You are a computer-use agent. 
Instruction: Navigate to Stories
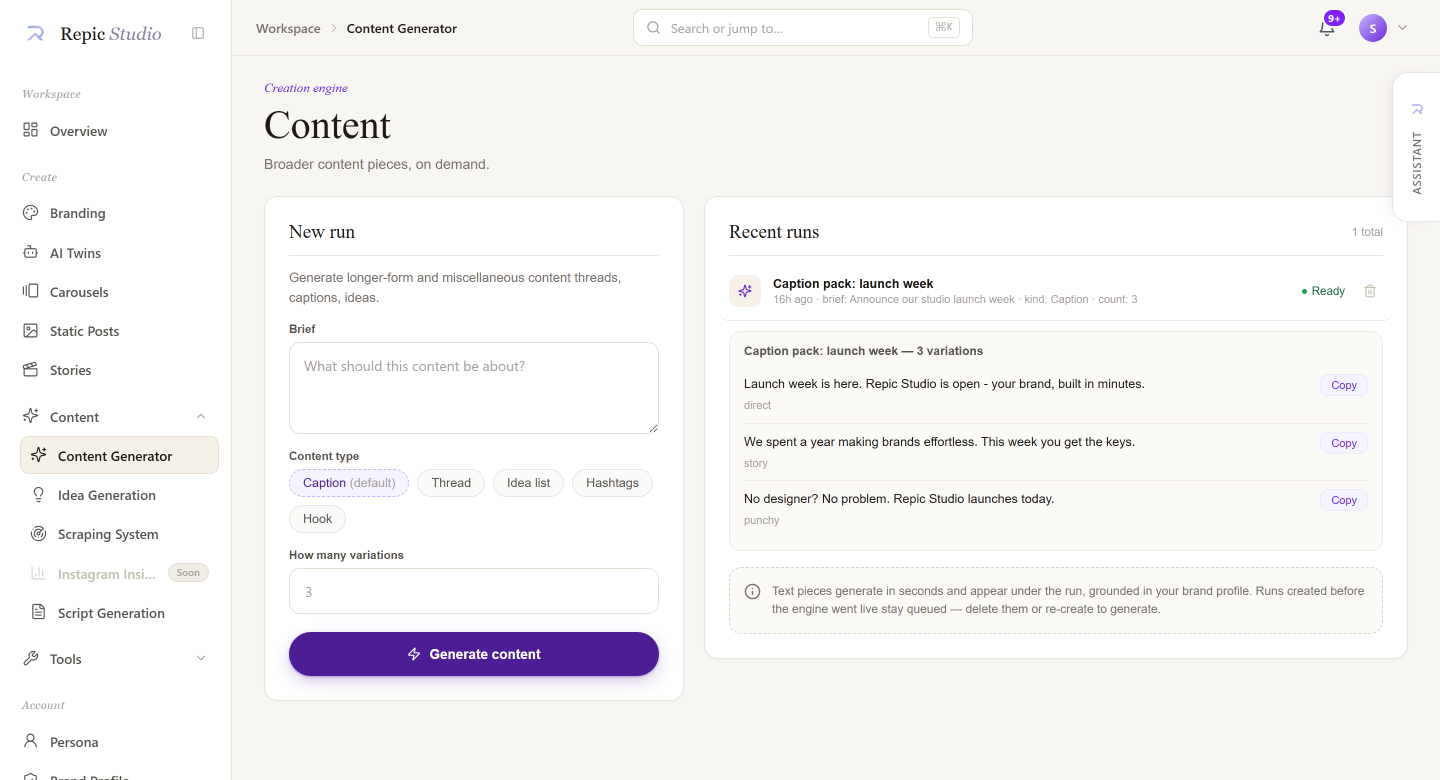tap(119, 370)
